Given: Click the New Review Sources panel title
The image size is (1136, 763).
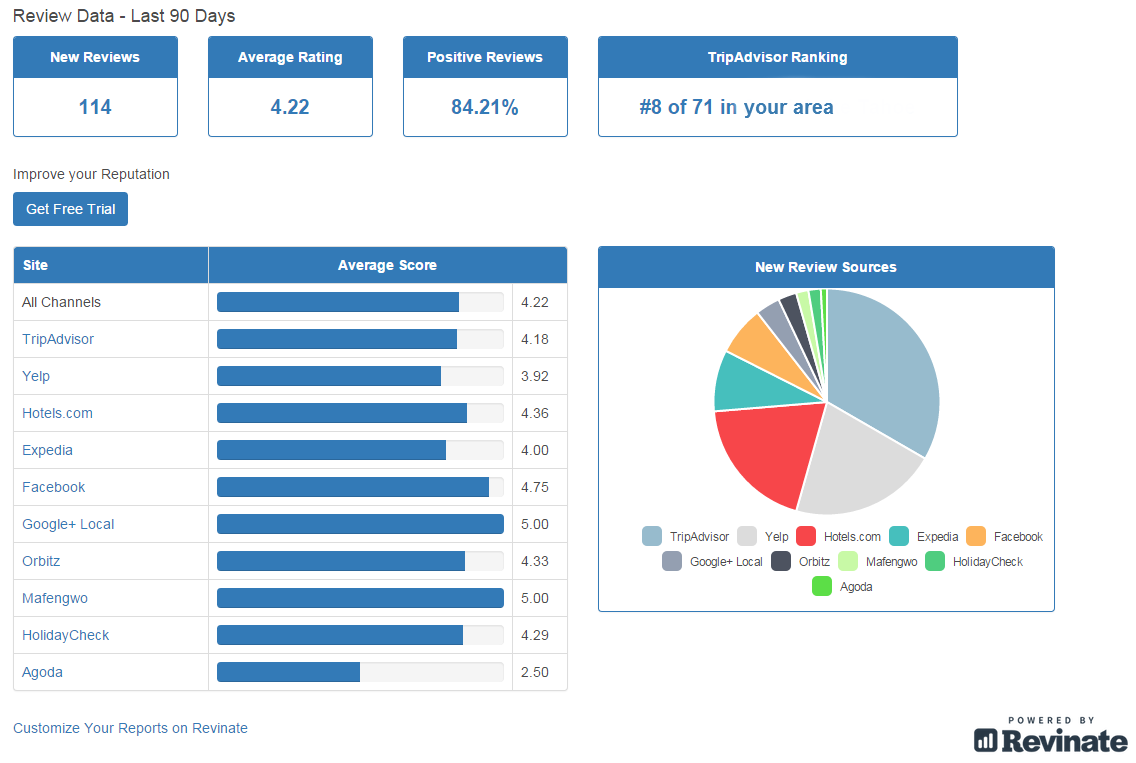Looking at the screenshot, I should tap(826, 267).
